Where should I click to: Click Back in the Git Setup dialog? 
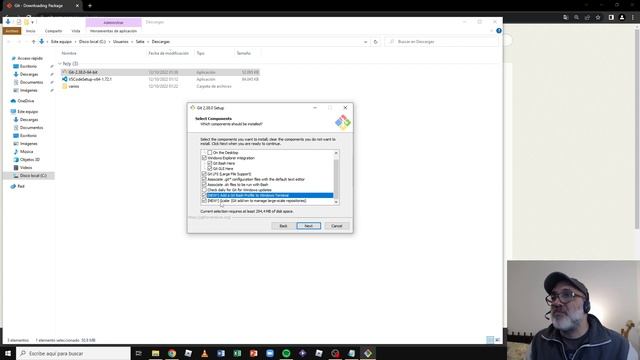click(283, 226)
